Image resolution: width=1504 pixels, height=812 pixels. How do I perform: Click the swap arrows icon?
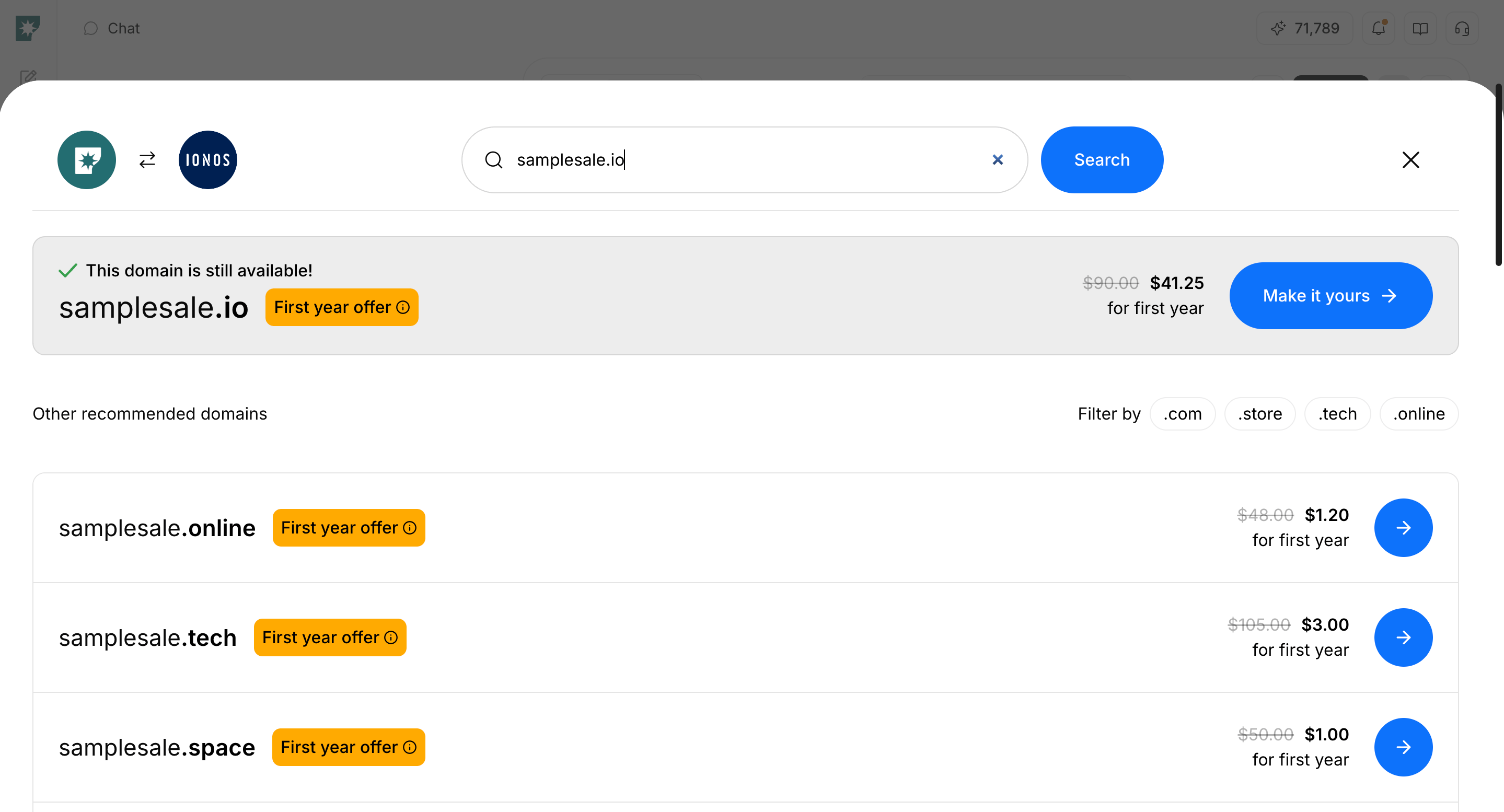147,160
